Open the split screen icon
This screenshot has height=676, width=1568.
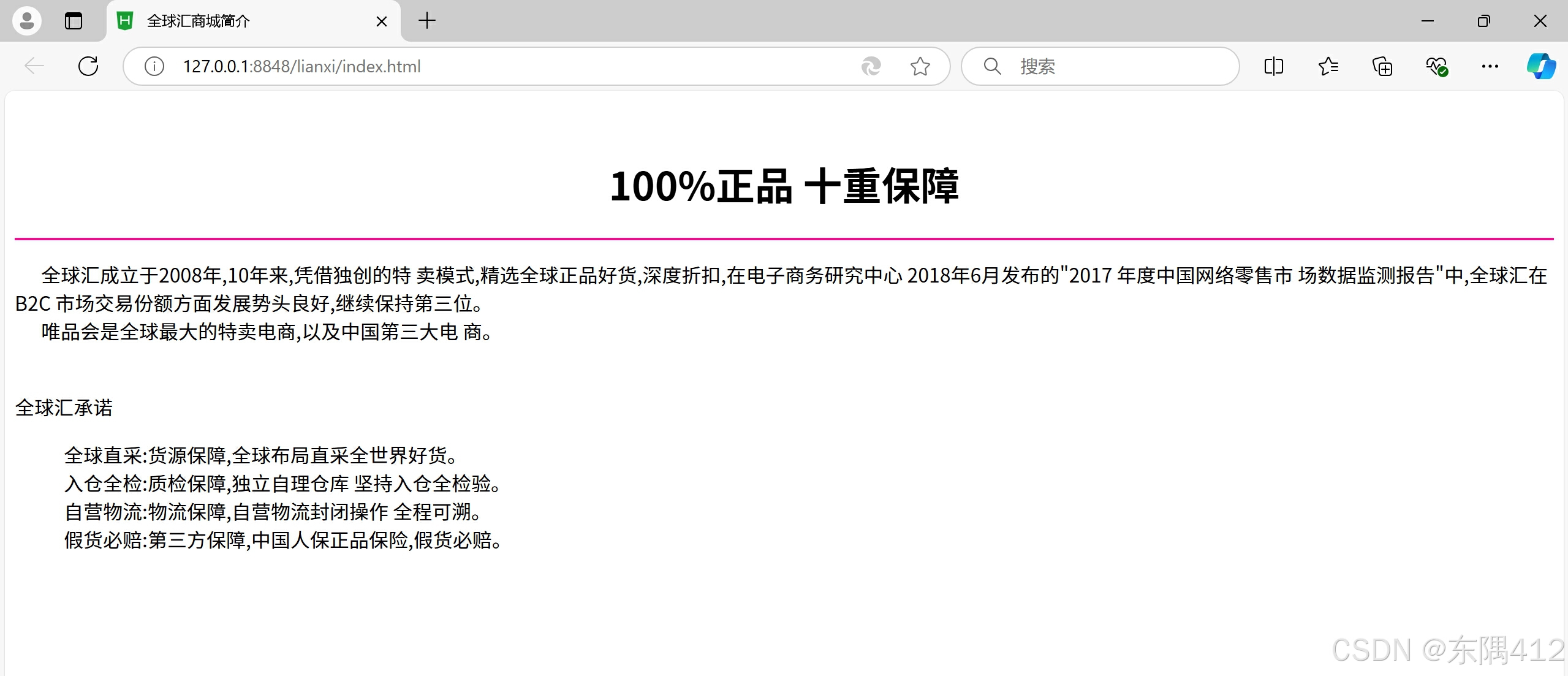coord(1273,66)
